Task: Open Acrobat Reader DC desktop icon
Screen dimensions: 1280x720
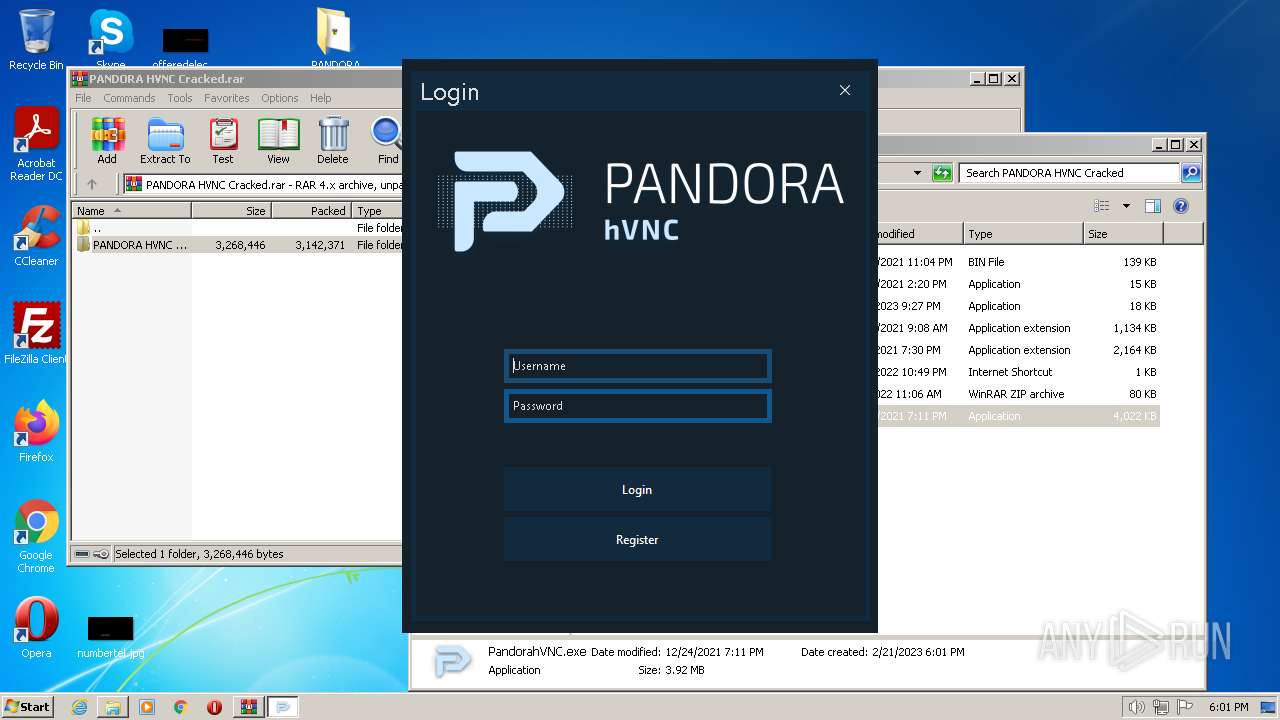Action: (36, 145)
